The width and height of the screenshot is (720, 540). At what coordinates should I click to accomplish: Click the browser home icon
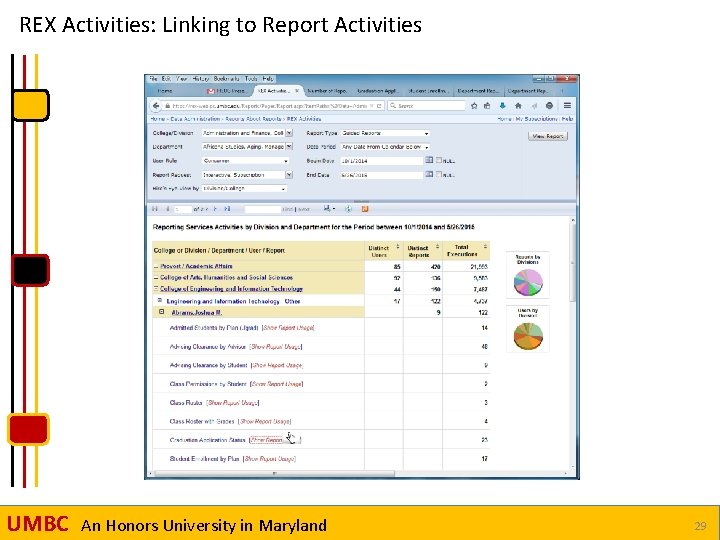[x=518, y=106]
